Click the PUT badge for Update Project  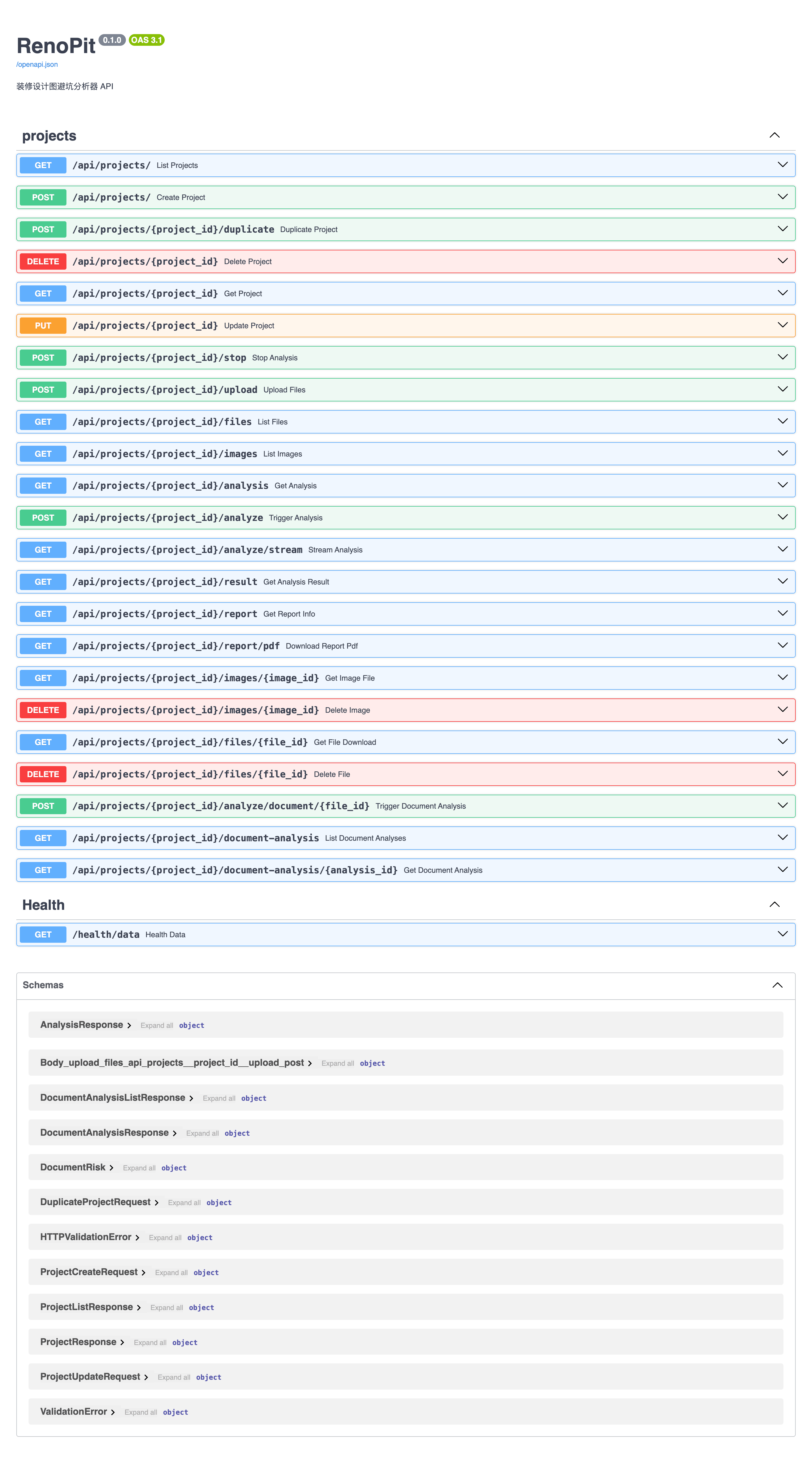click(43, 326)
